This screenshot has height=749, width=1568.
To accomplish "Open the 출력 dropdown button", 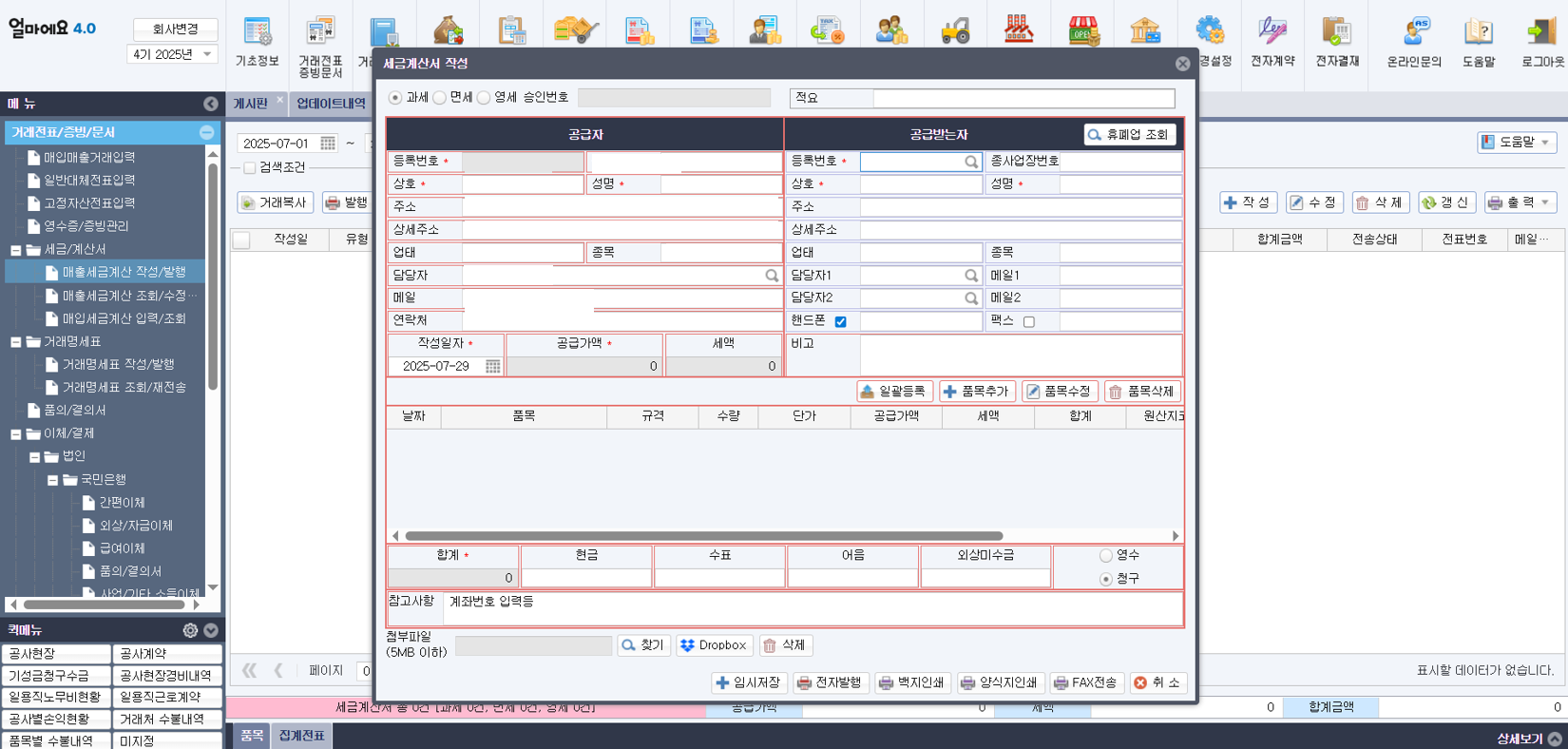I will (x=1520, y=202).
